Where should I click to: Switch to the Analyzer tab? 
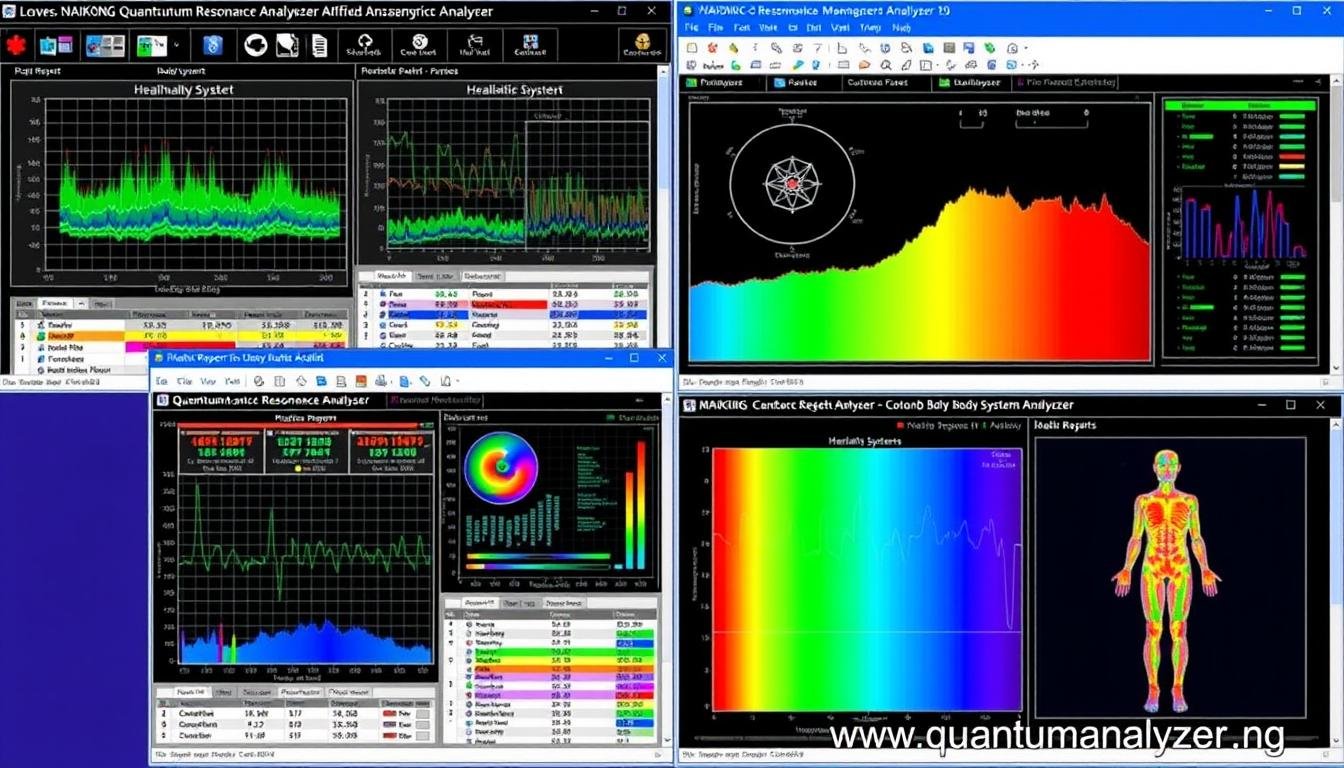971,83
